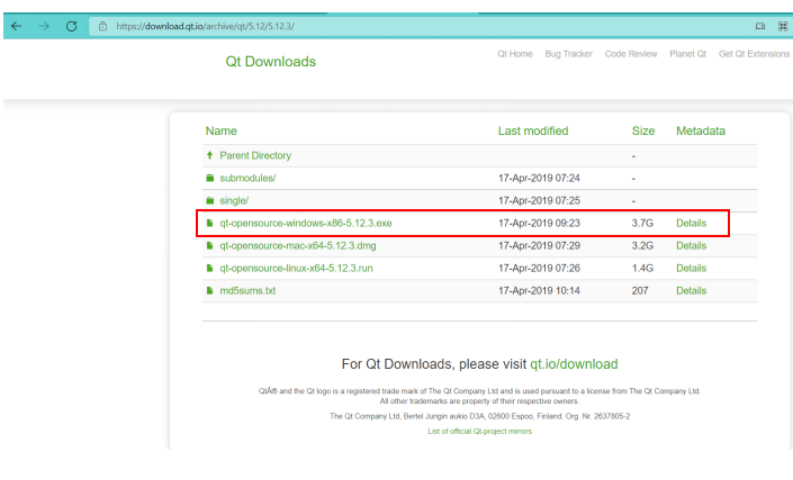Click the browser forward arrow
The image size is (793, 480).
coord(44,26)
